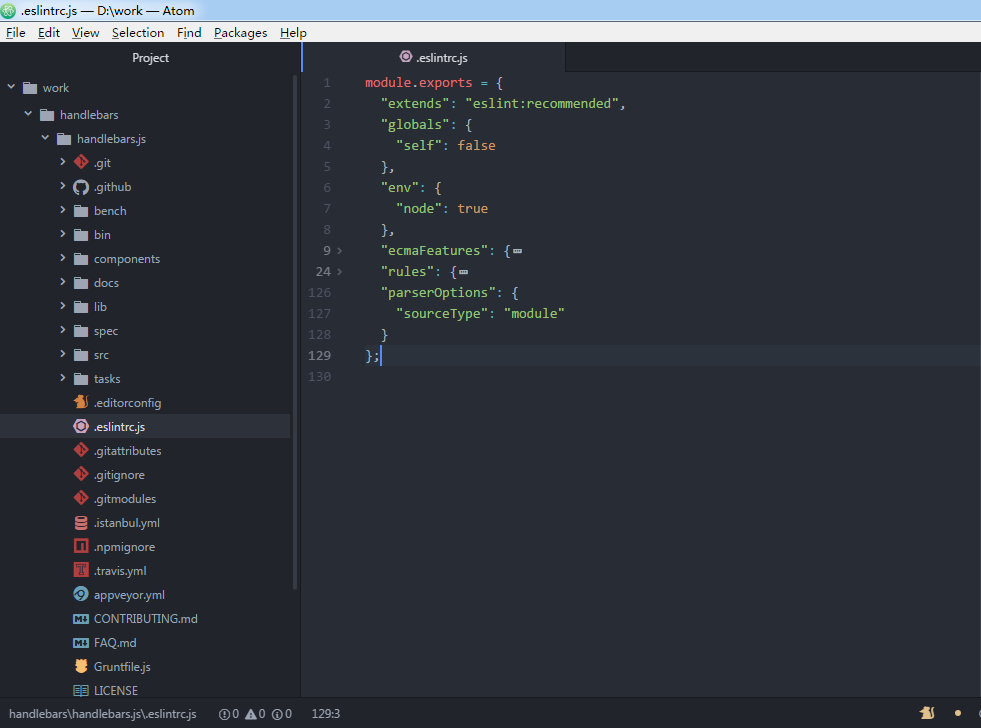The image size is (981, 728).
Task: Click the "parserOptions" key in editor
Action: pos(438,293)
